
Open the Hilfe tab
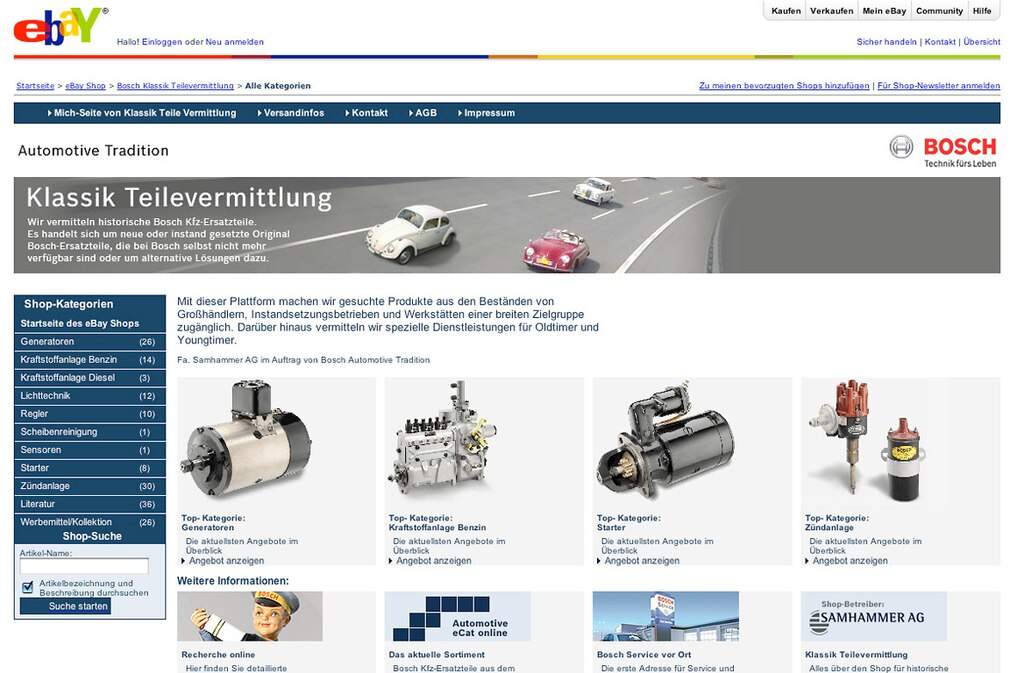[982, 11]
